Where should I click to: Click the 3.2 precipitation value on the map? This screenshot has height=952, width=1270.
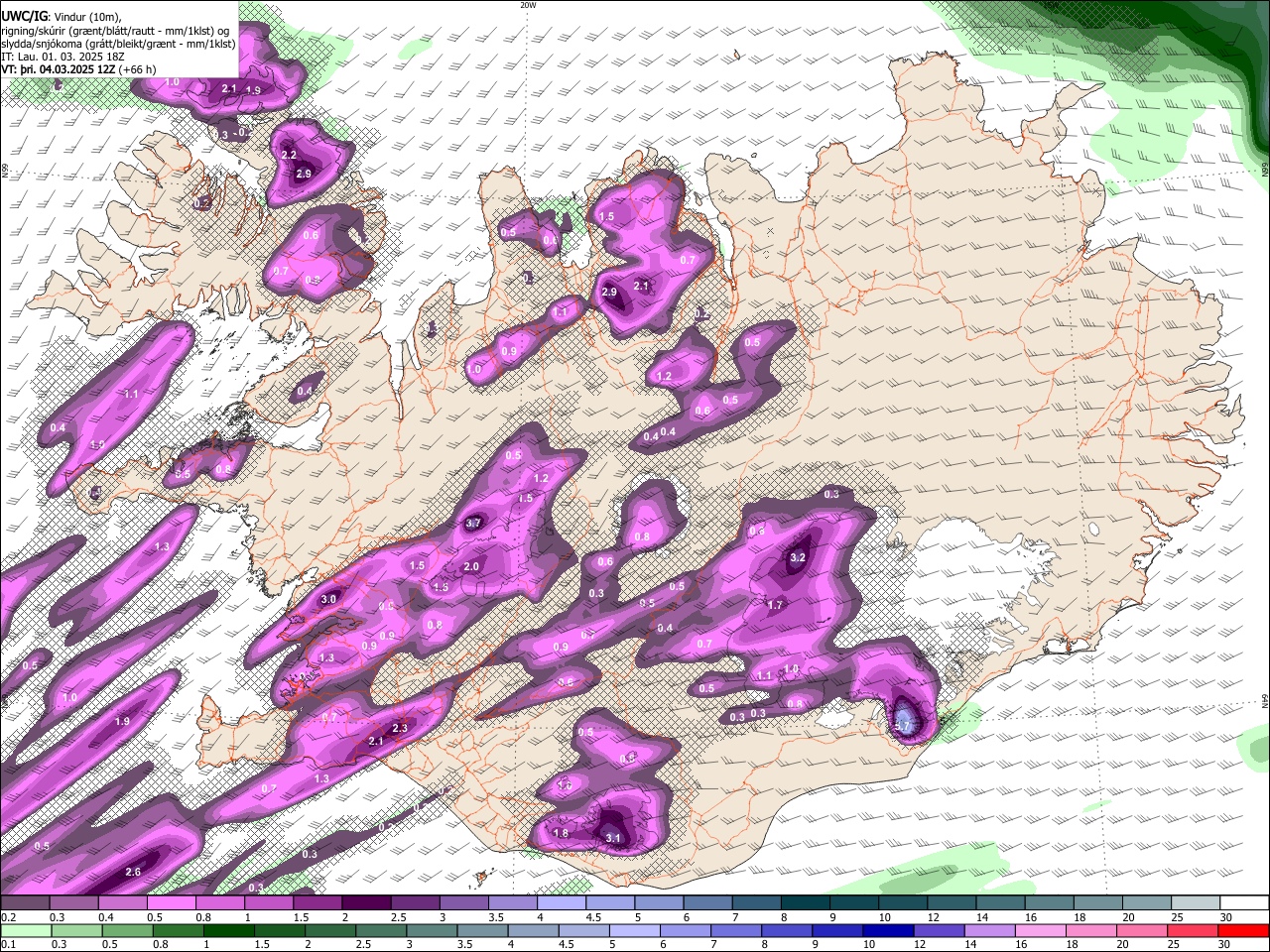[797, 557]
